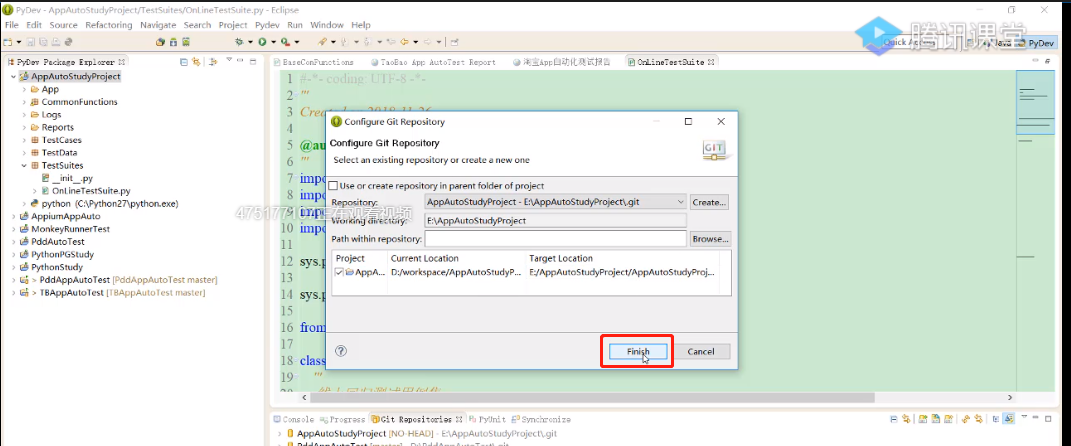Open the Run icon dropdown arrow
The width and height of the screenshot is (1071, 446).
[x=273, y=42]
